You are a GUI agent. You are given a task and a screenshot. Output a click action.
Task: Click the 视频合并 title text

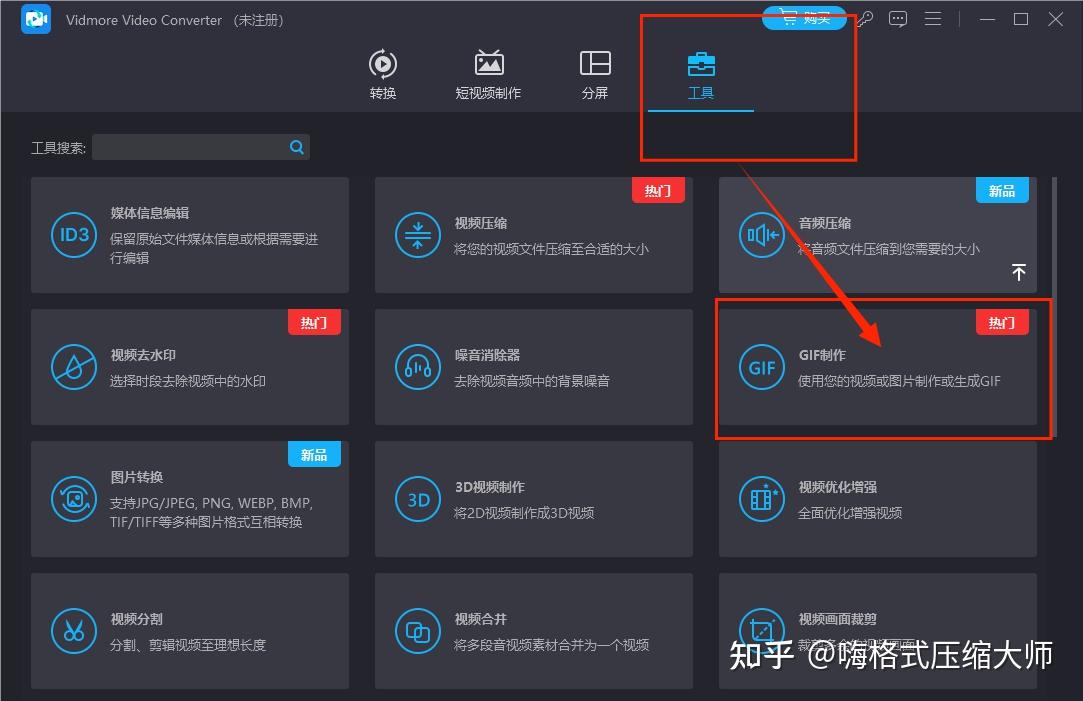[x=481, y=619]
